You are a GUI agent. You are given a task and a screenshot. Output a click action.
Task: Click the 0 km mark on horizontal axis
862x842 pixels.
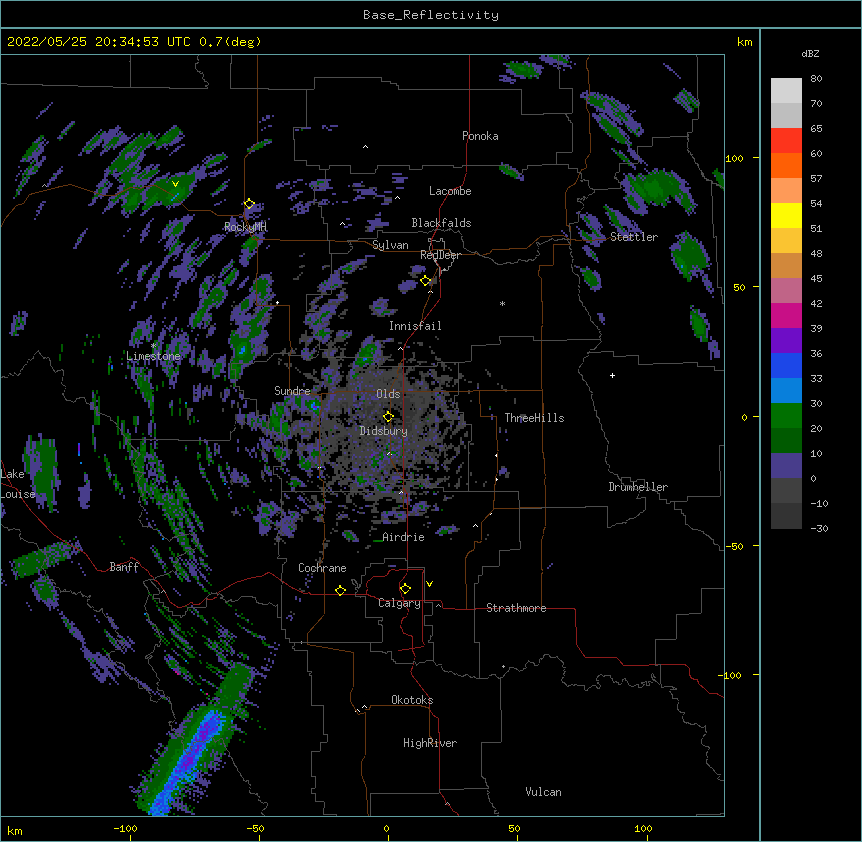pyautogui.click(x=386, y=828)
